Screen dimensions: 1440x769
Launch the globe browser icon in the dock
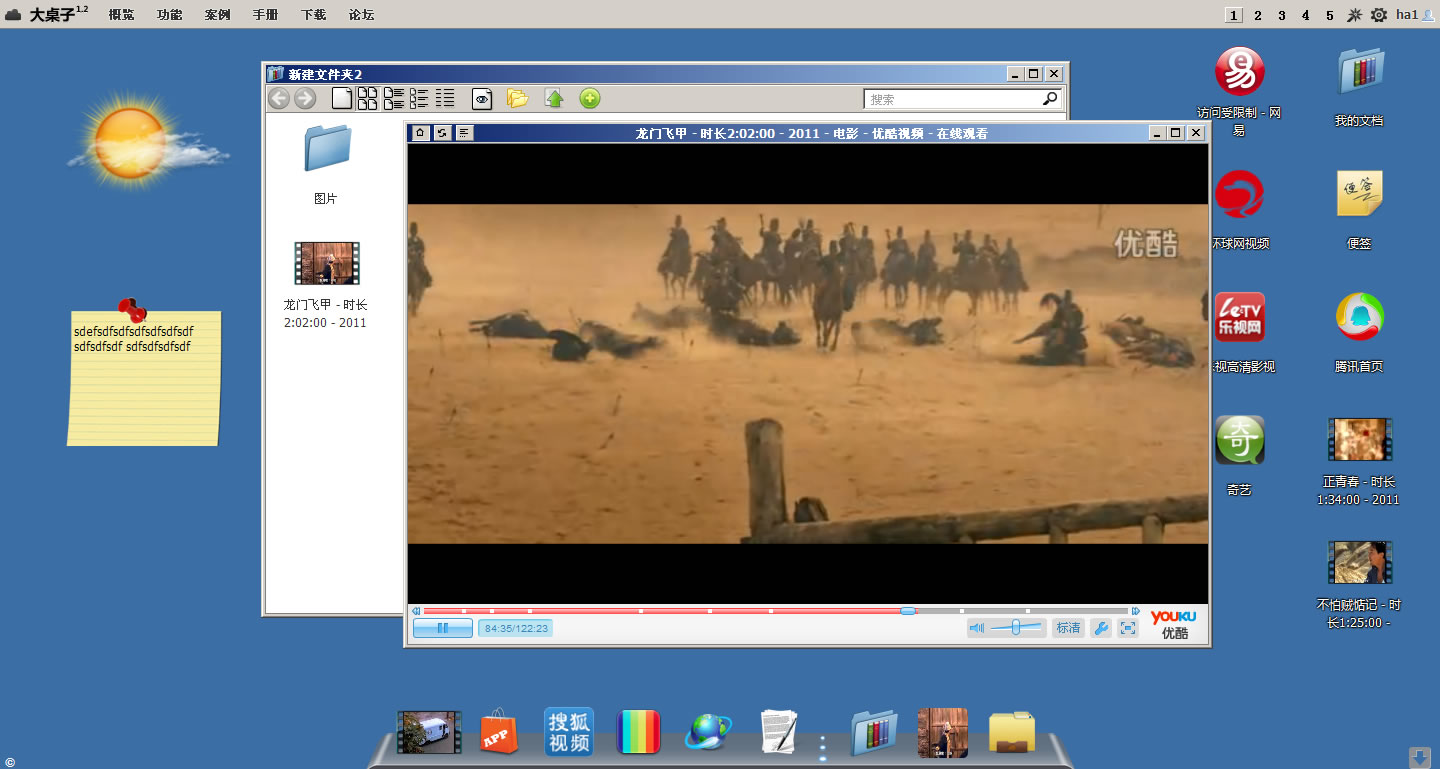click(708, 732)
